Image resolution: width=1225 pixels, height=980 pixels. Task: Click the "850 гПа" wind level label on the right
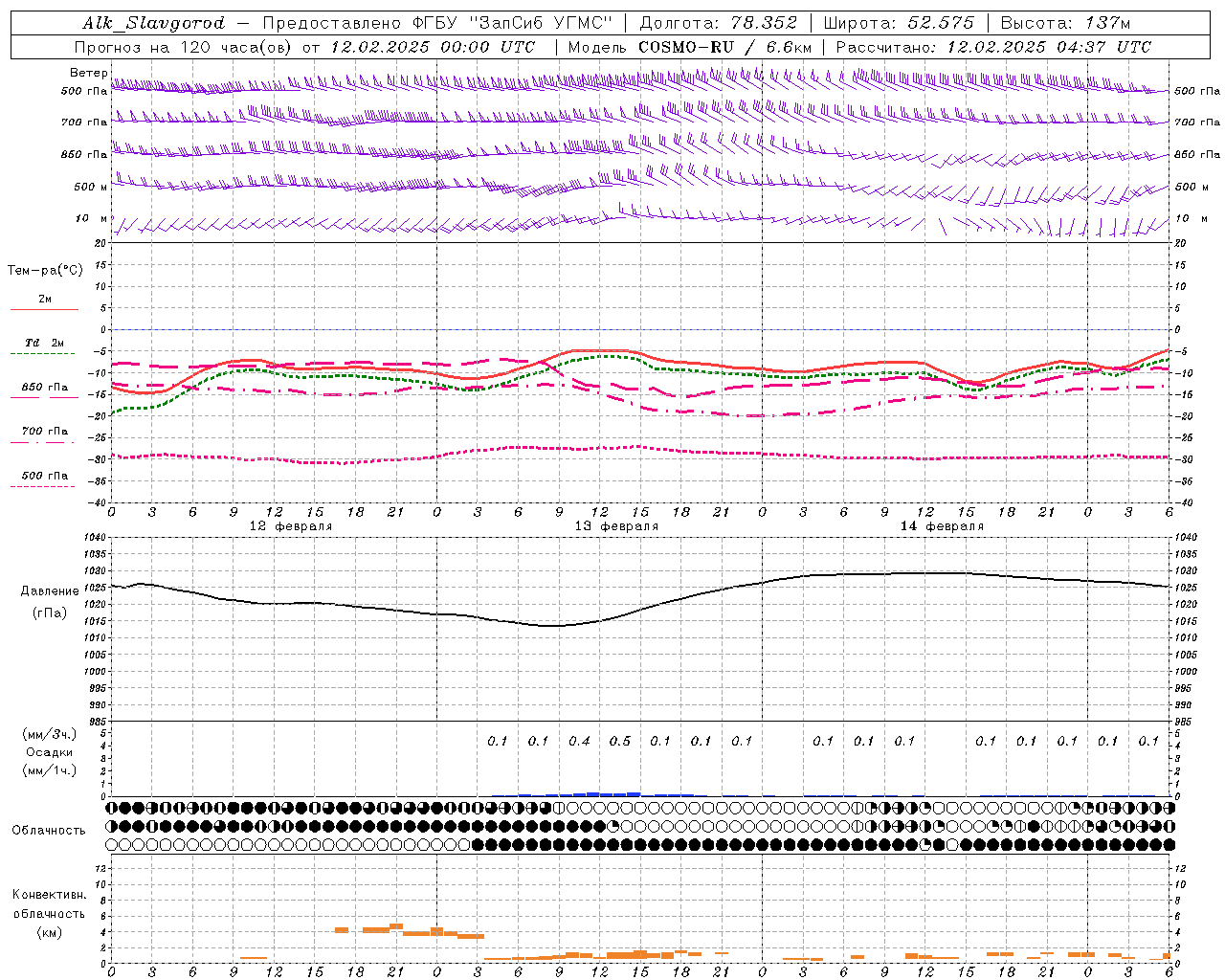click(1197, 154)
